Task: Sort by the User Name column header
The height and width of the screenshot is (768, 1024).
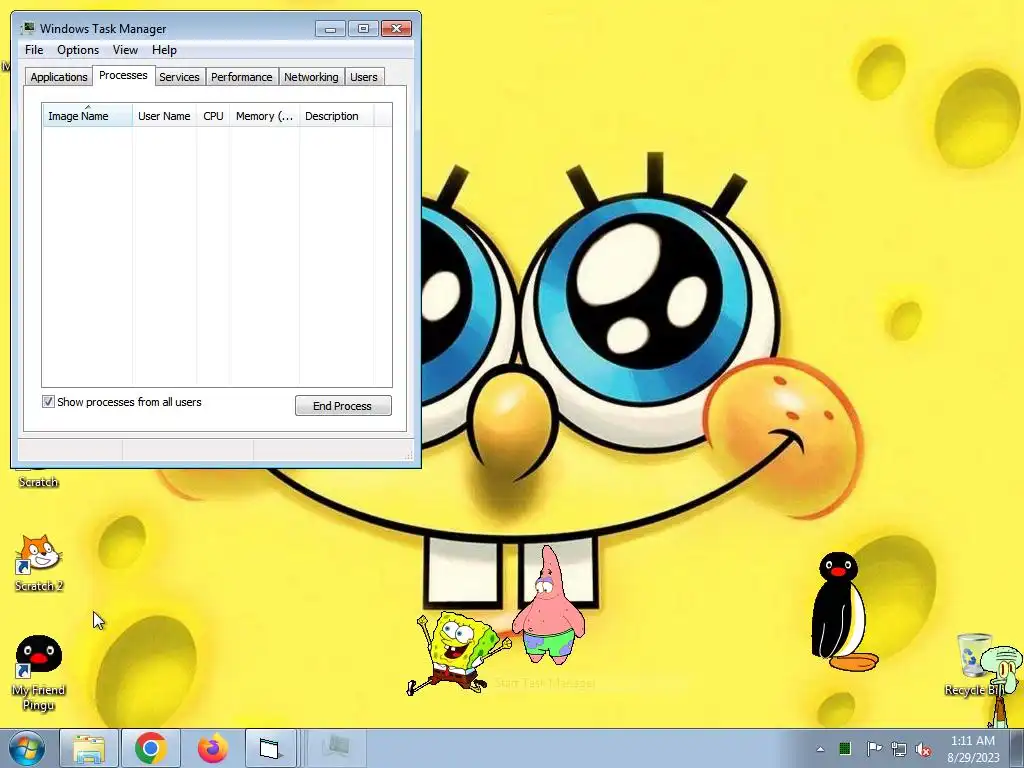Action: click(164, 116)
